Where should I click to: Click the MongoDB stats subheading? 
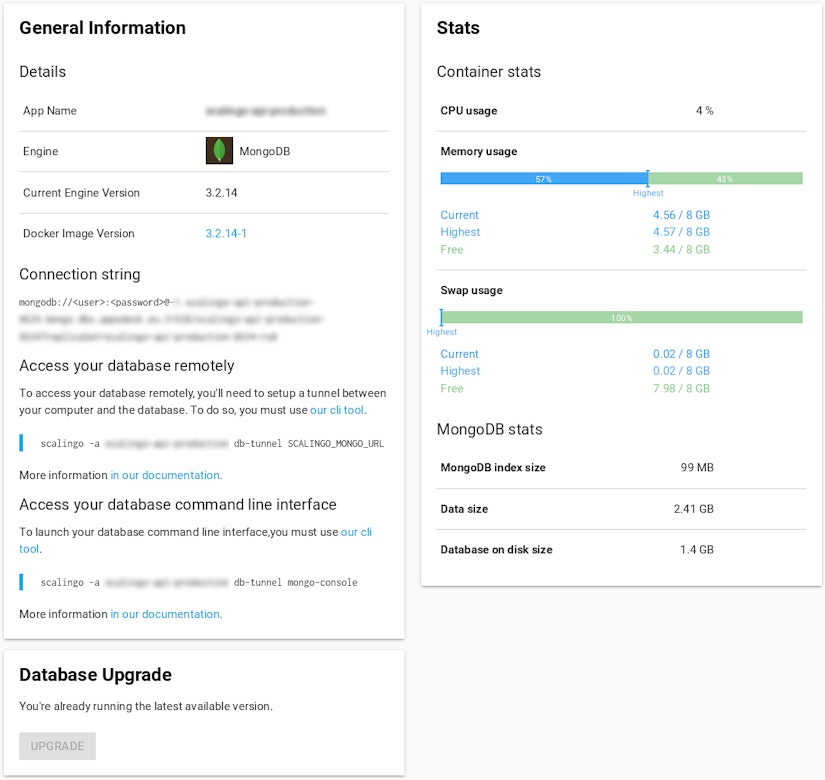pos(489,429)
